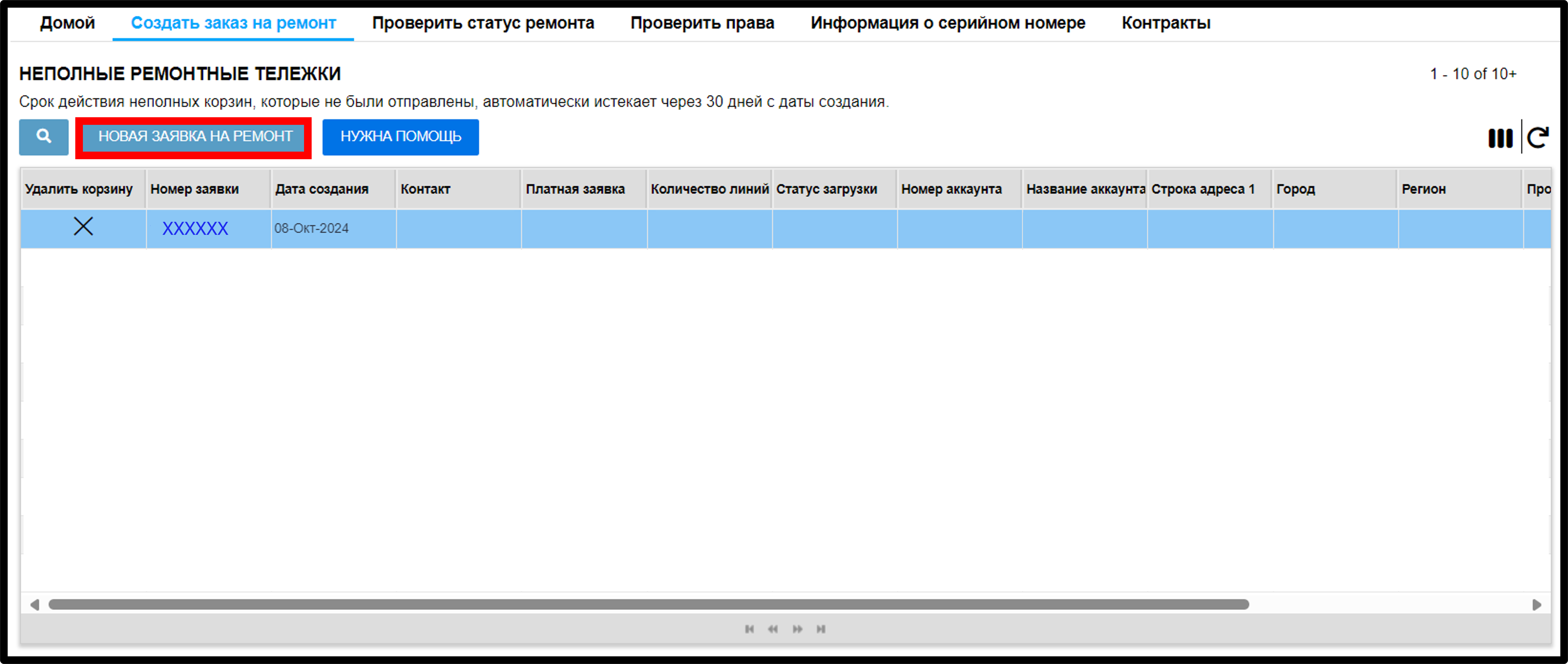
Task: Sort by Номер аккаунта column header
Action: pos(959,189)
